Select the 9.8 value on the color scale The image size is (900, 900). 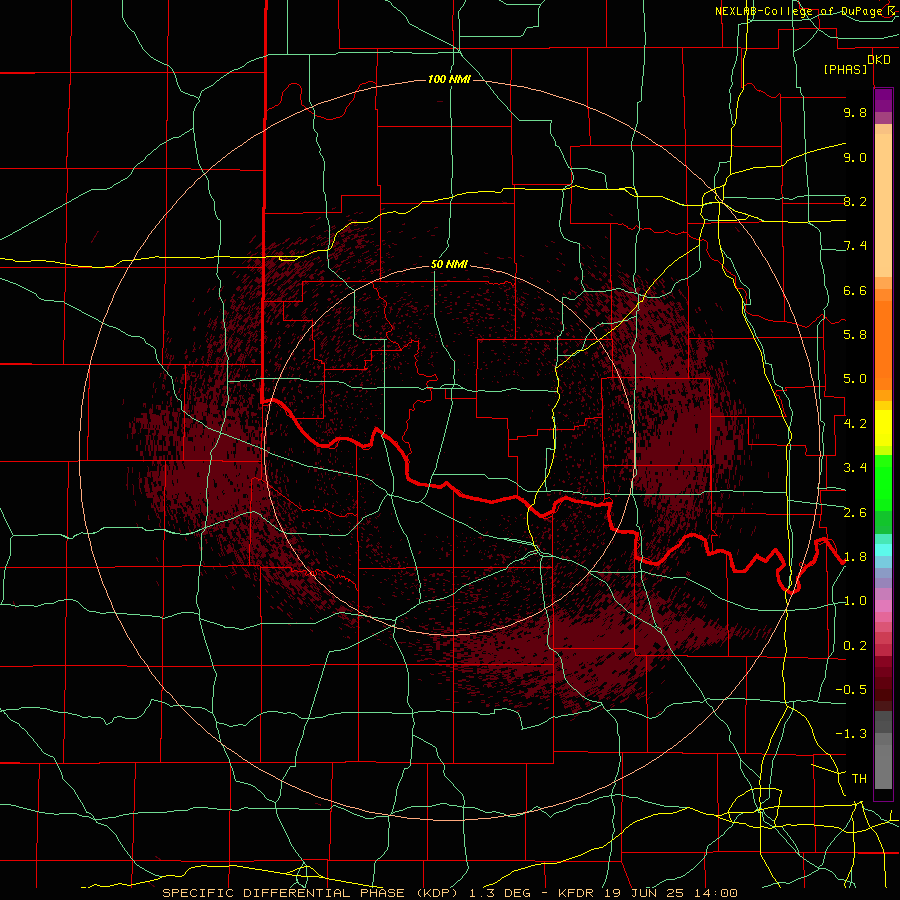[855, 112]
